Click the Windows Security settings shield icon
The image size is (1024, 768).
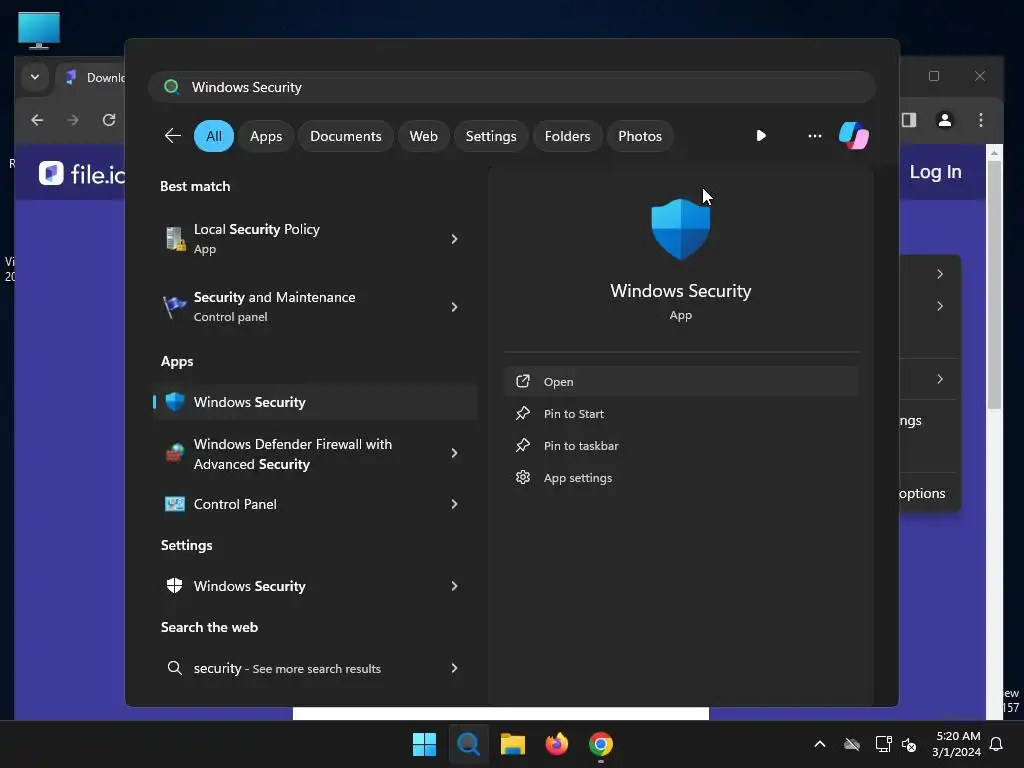click(x=174, y=586)
